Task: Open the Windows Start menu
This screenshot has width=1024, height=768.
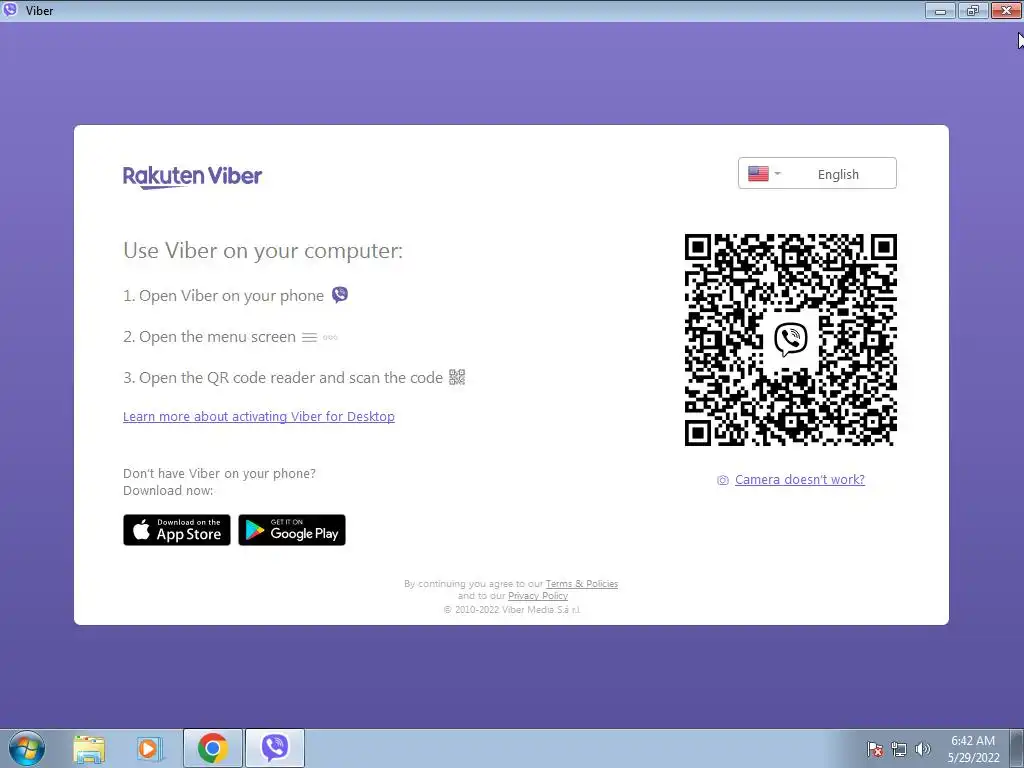Action: tap(27, 748)
